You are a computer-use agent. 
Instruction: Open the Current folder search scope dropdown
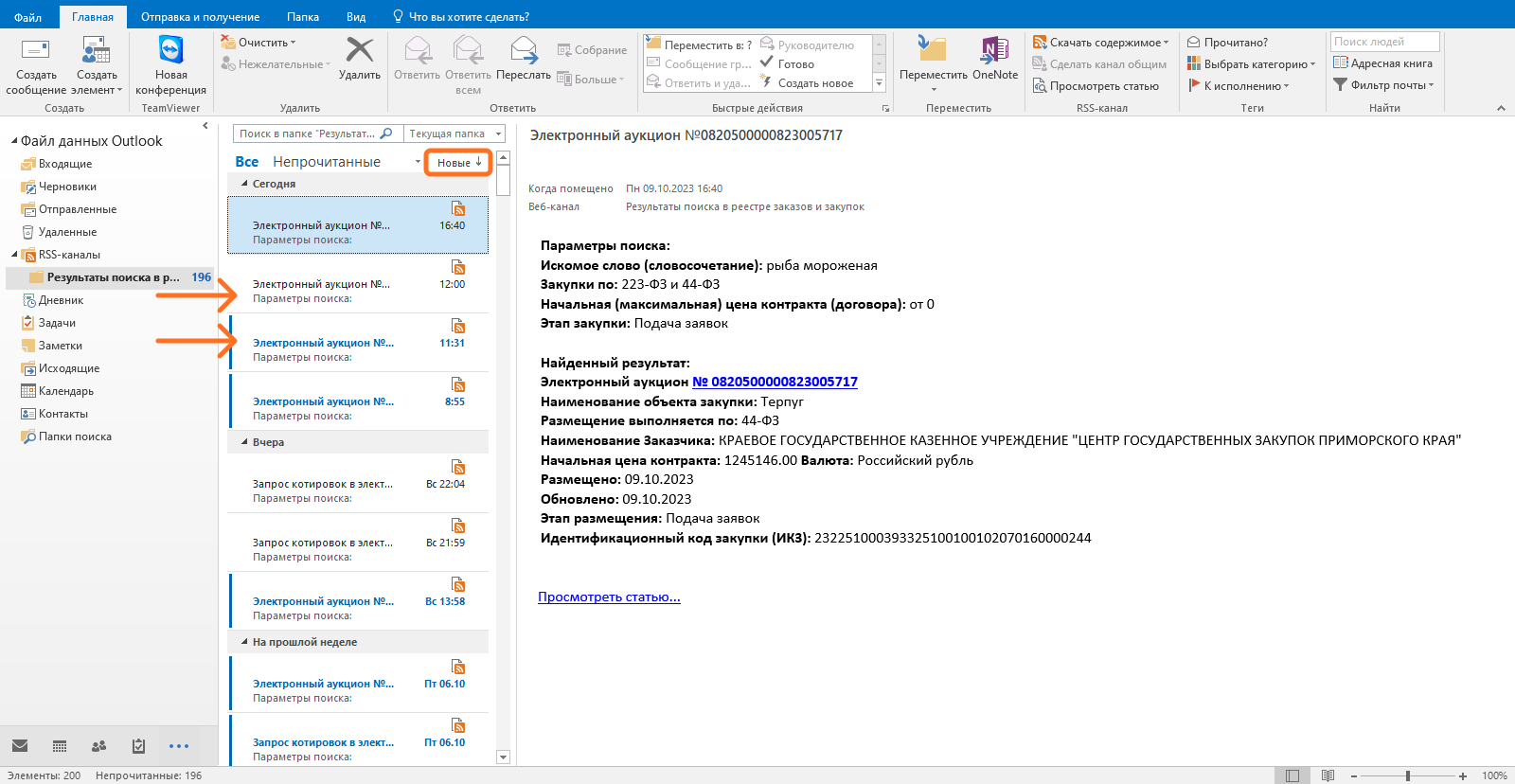coord(454,134)
